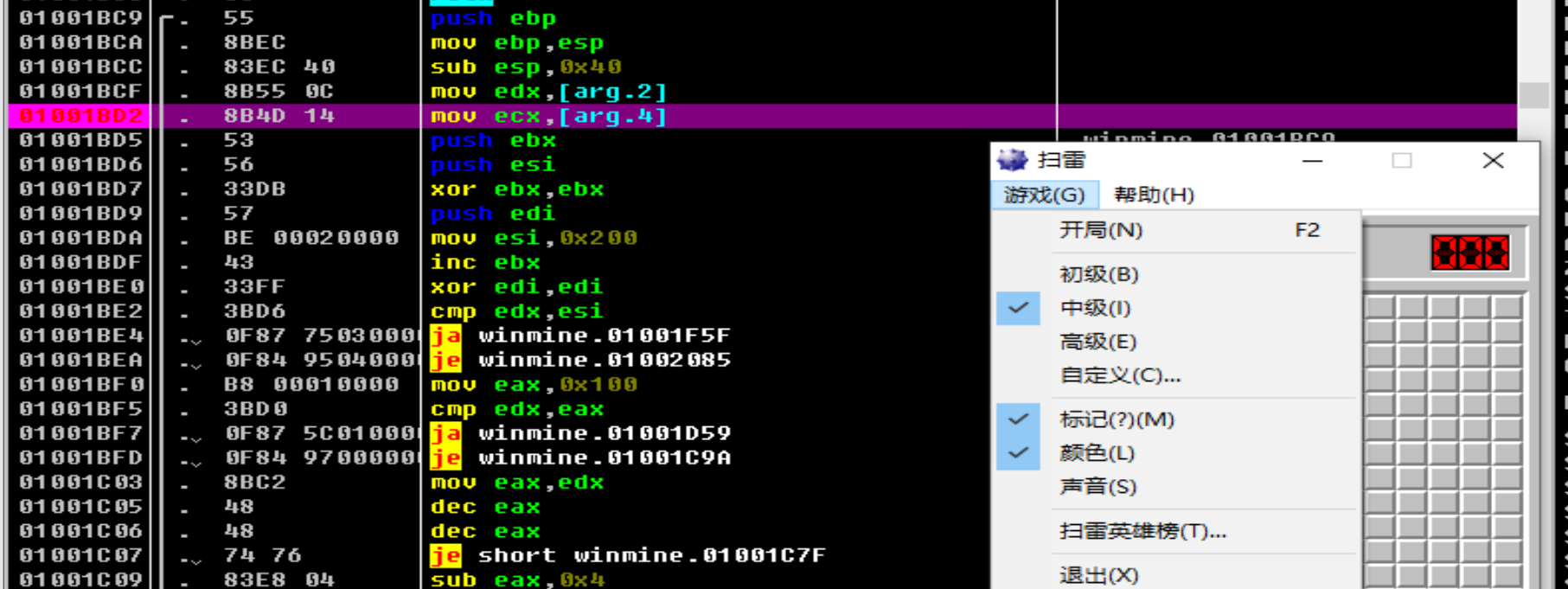The width and height of the screenshot is (1568, 589).
Task: Click 'mov ecx,[arg.4]' instruction
Action: point(548,116)
